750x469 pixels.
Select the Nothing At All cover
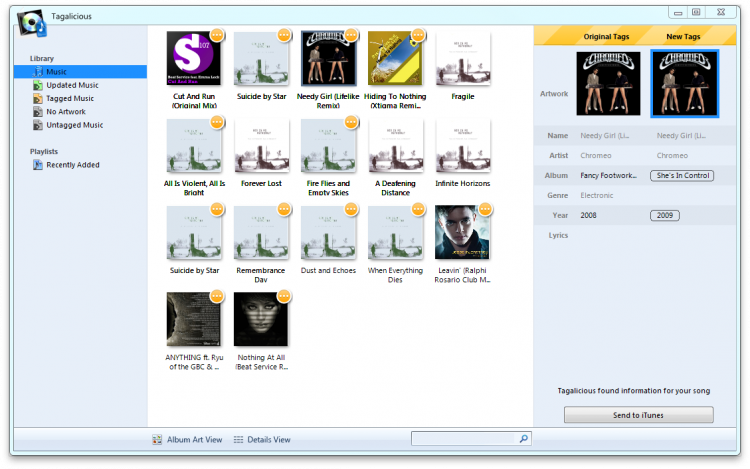coord(261,319)
